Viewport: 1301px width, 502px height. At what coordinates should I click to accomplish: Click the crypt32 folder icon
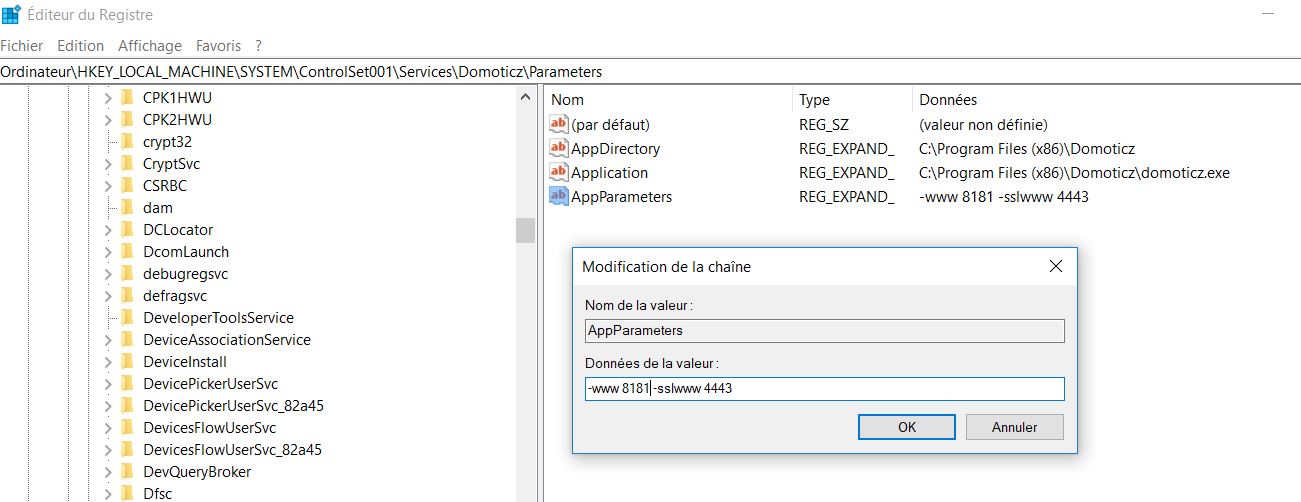point(127,142)
